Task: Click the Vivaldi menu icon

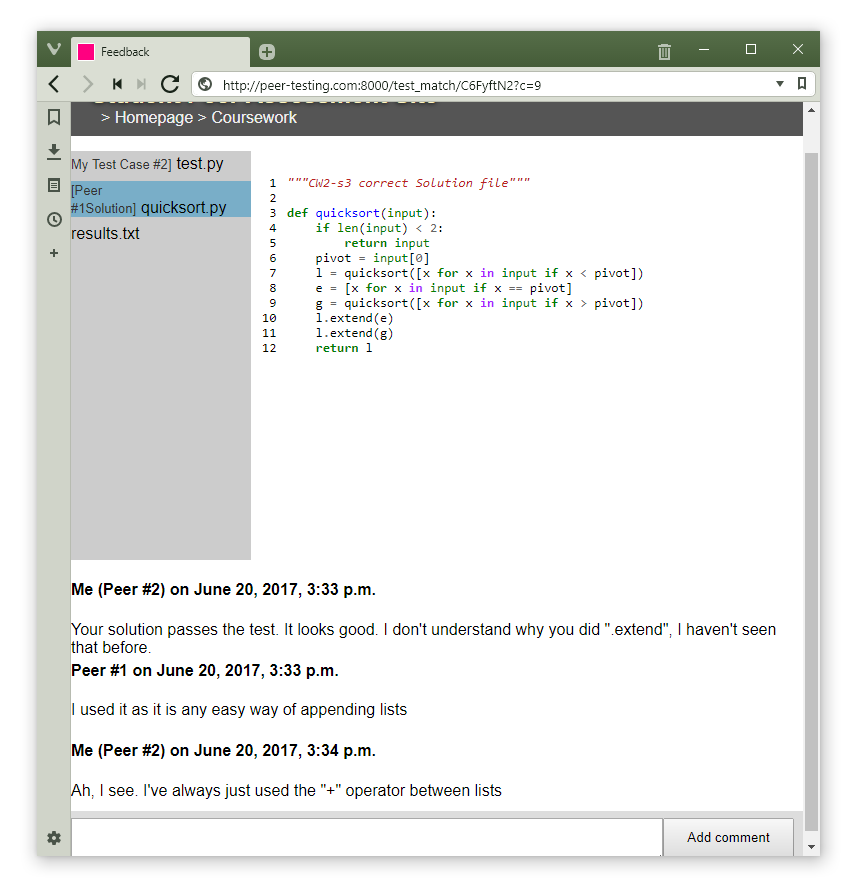Action: click(54, 49)
